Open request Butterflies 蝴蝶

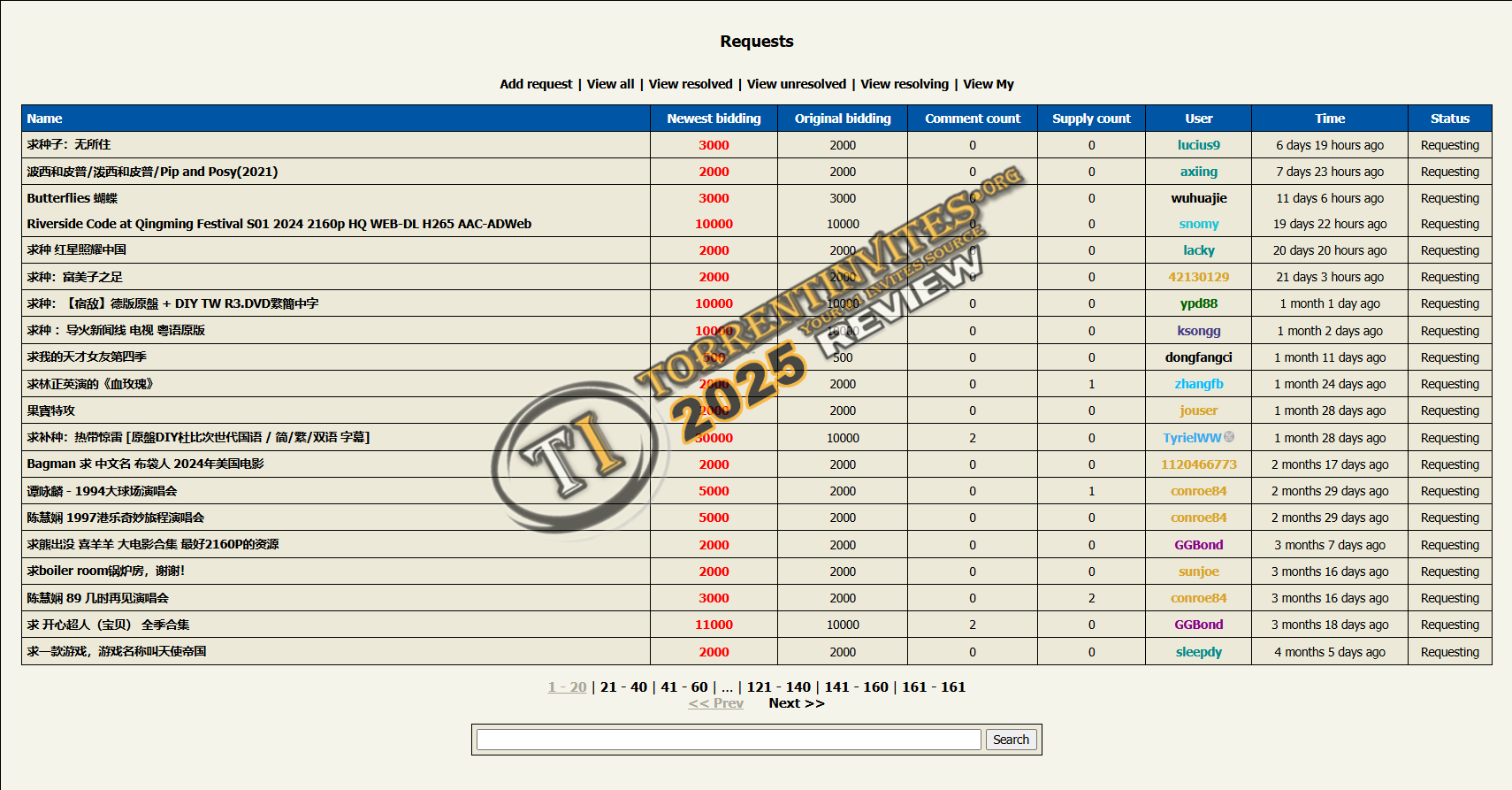[73, 198]
